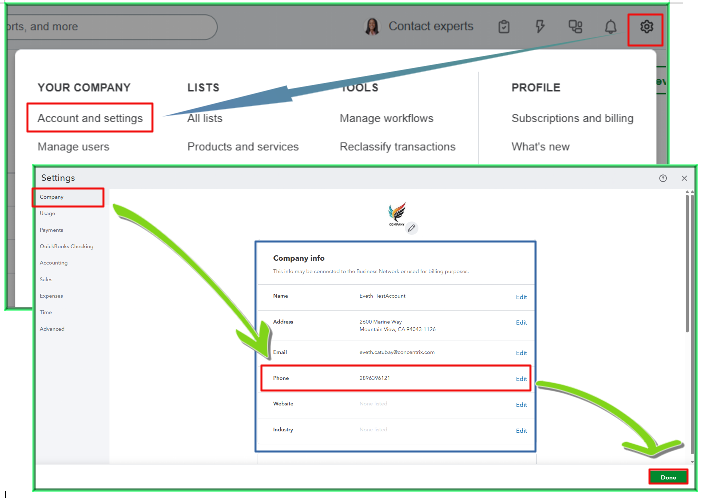
Task: Click the 'Company info' heading
Action: click(299, 258)
